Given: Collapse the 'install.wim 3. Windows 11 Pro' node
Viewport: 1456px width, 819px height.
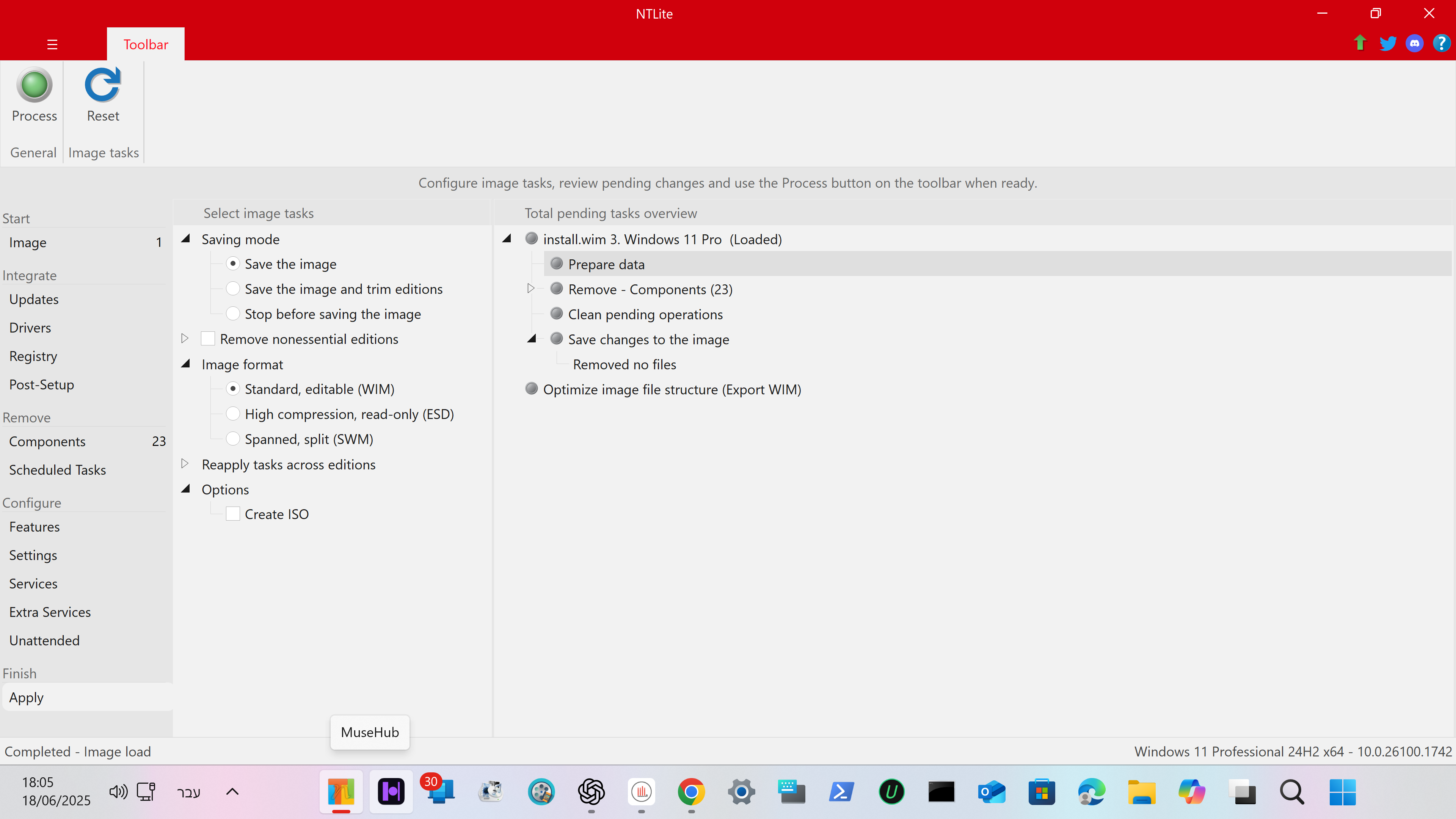Looking at the screenshot, I should 507,238.
